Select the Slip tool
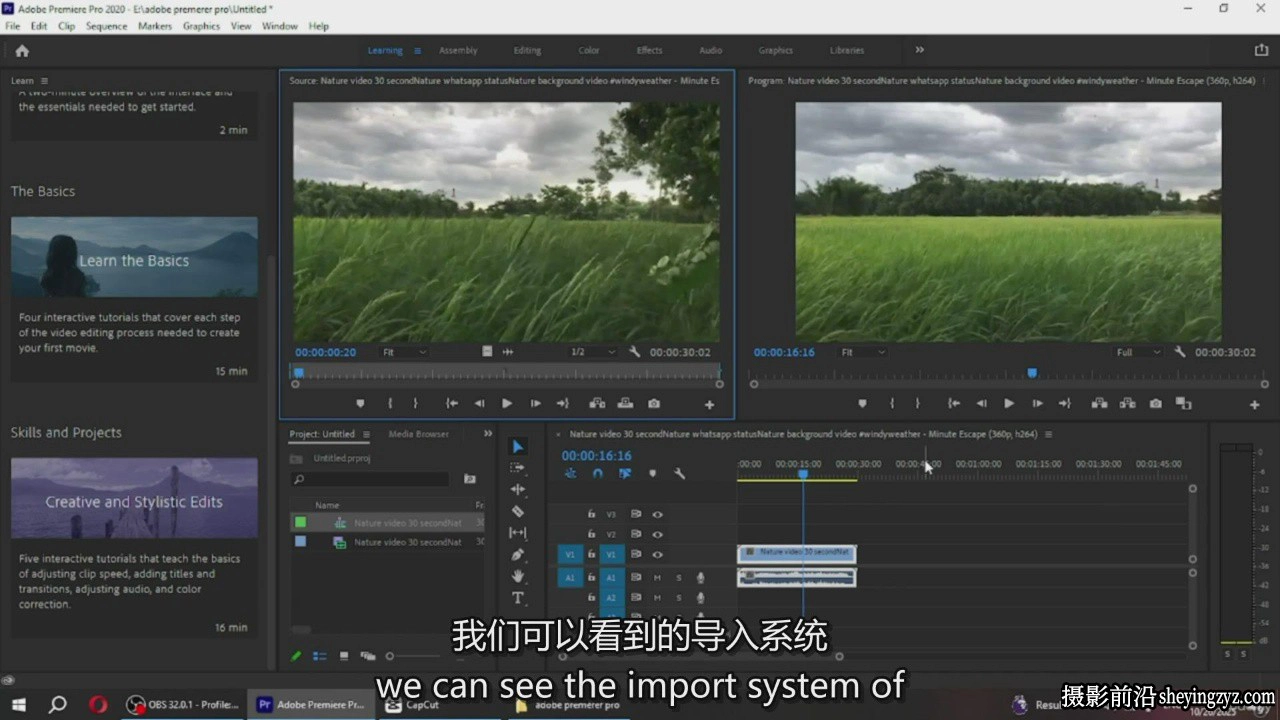This screenshot has height=720, width=1280. [518, 533]
